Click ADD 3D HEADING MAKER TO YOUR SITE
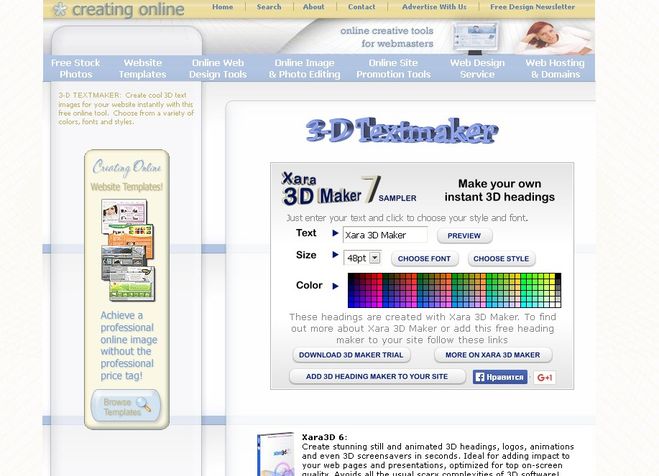This screenshot has height=476, width=659. [x=377, y=376]
